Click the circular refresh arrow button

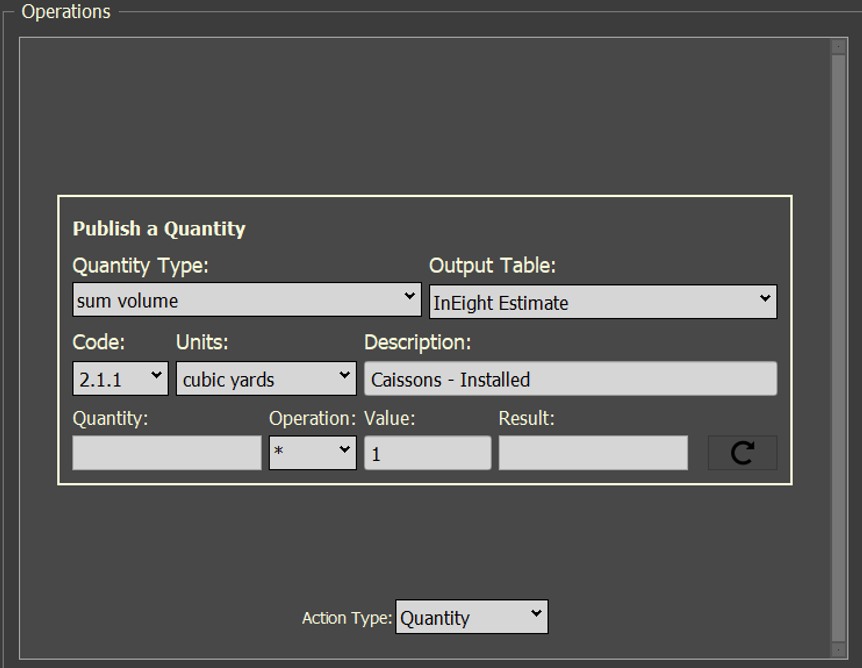pyautogui.click(x=742, y=453)
